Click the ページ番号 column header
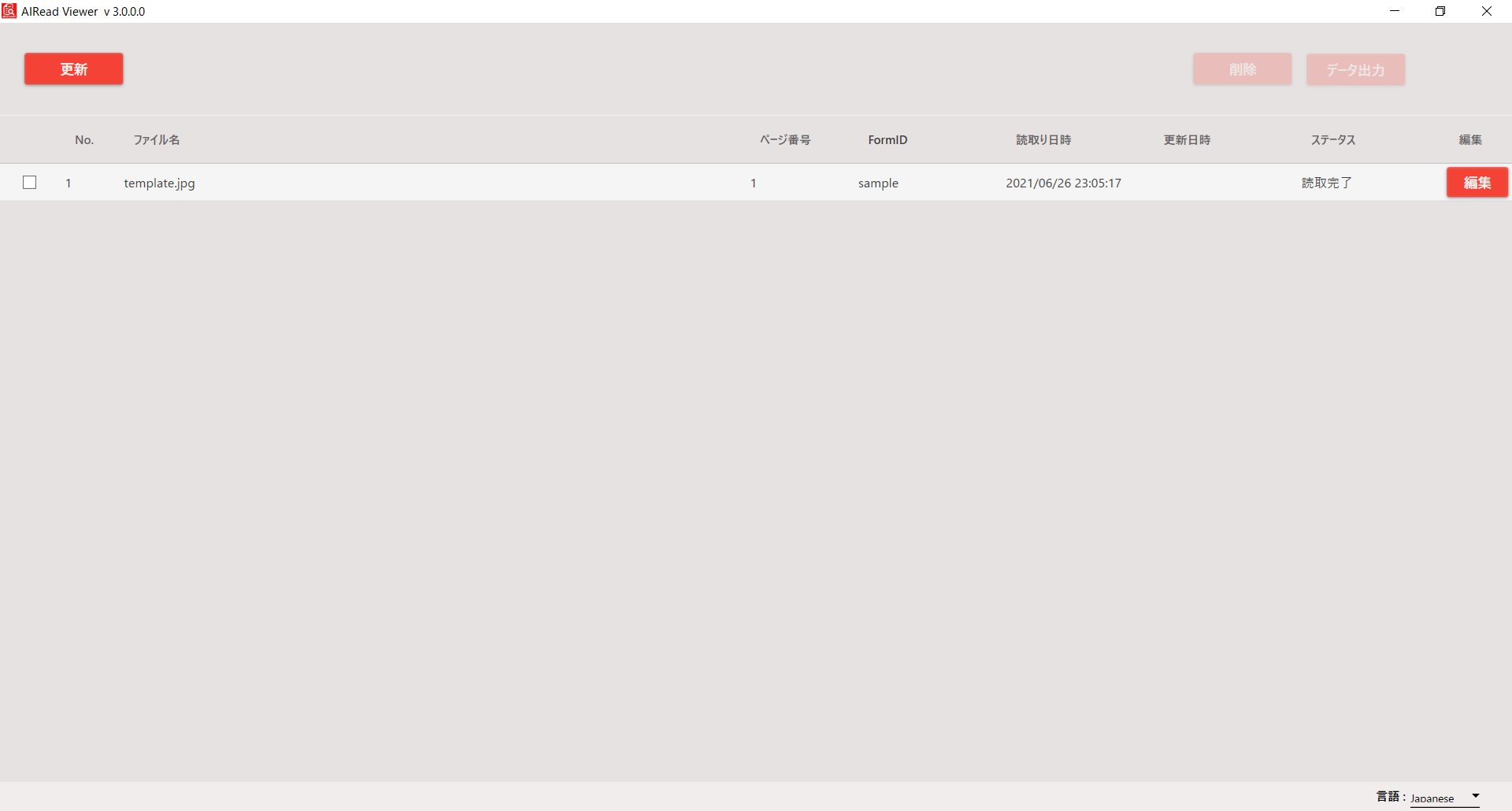The width and height of the screenshot is (1512, 811). [x=785, y=139]
